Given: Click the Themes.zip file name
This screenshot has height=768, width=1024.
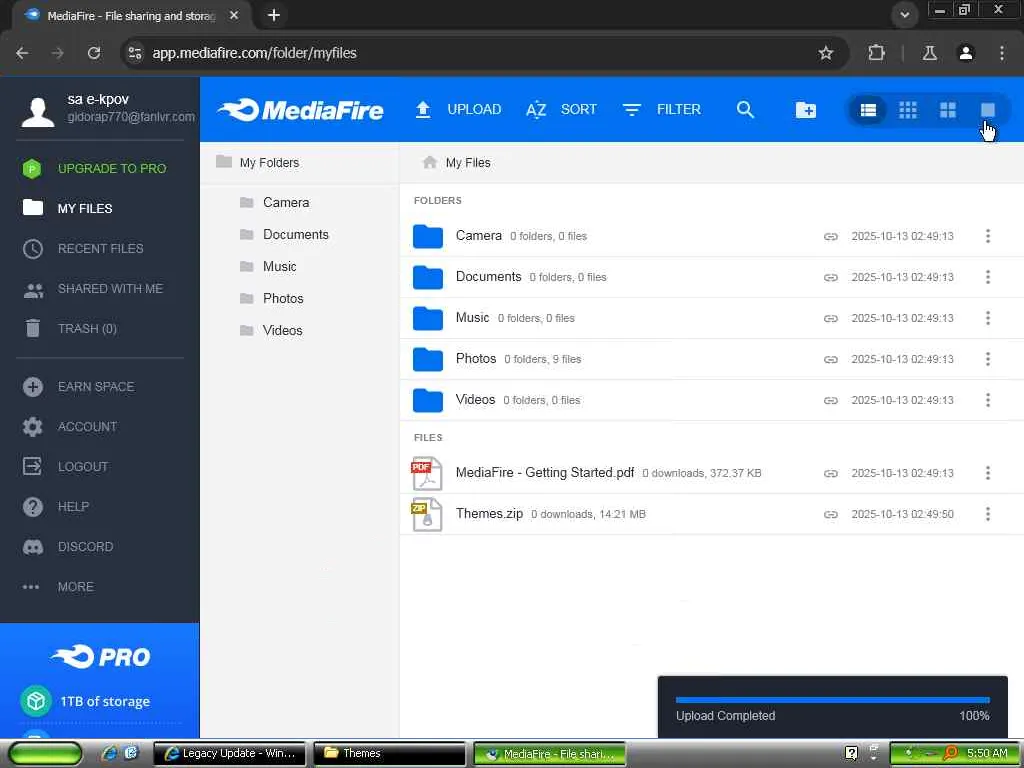Looking at the screenshot, I should click(x=489, y=513).
